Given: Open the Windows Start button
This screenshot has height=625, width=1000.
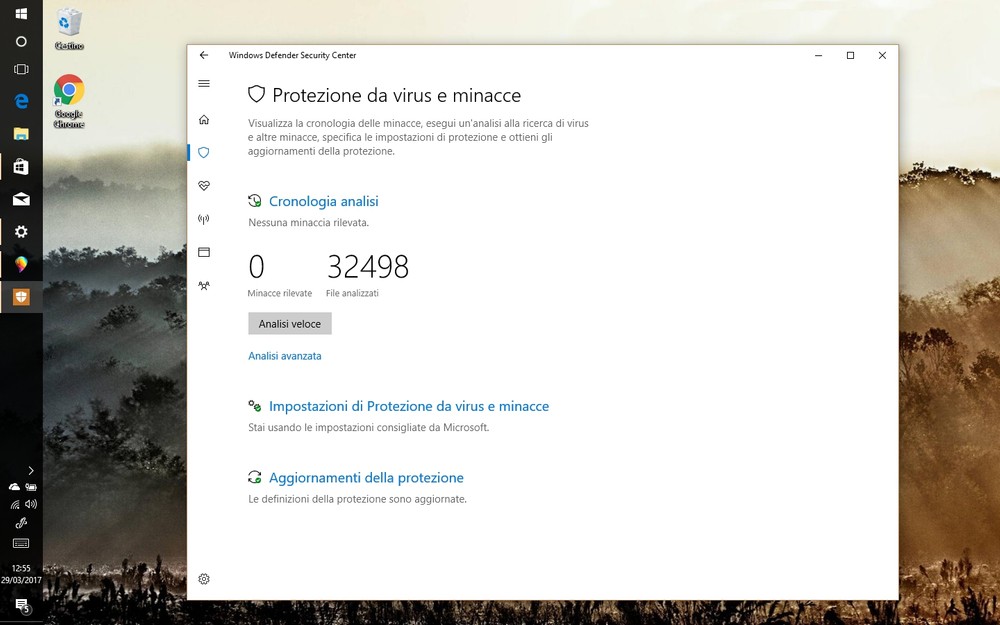Looking at the screenshot, I should 21,13.
